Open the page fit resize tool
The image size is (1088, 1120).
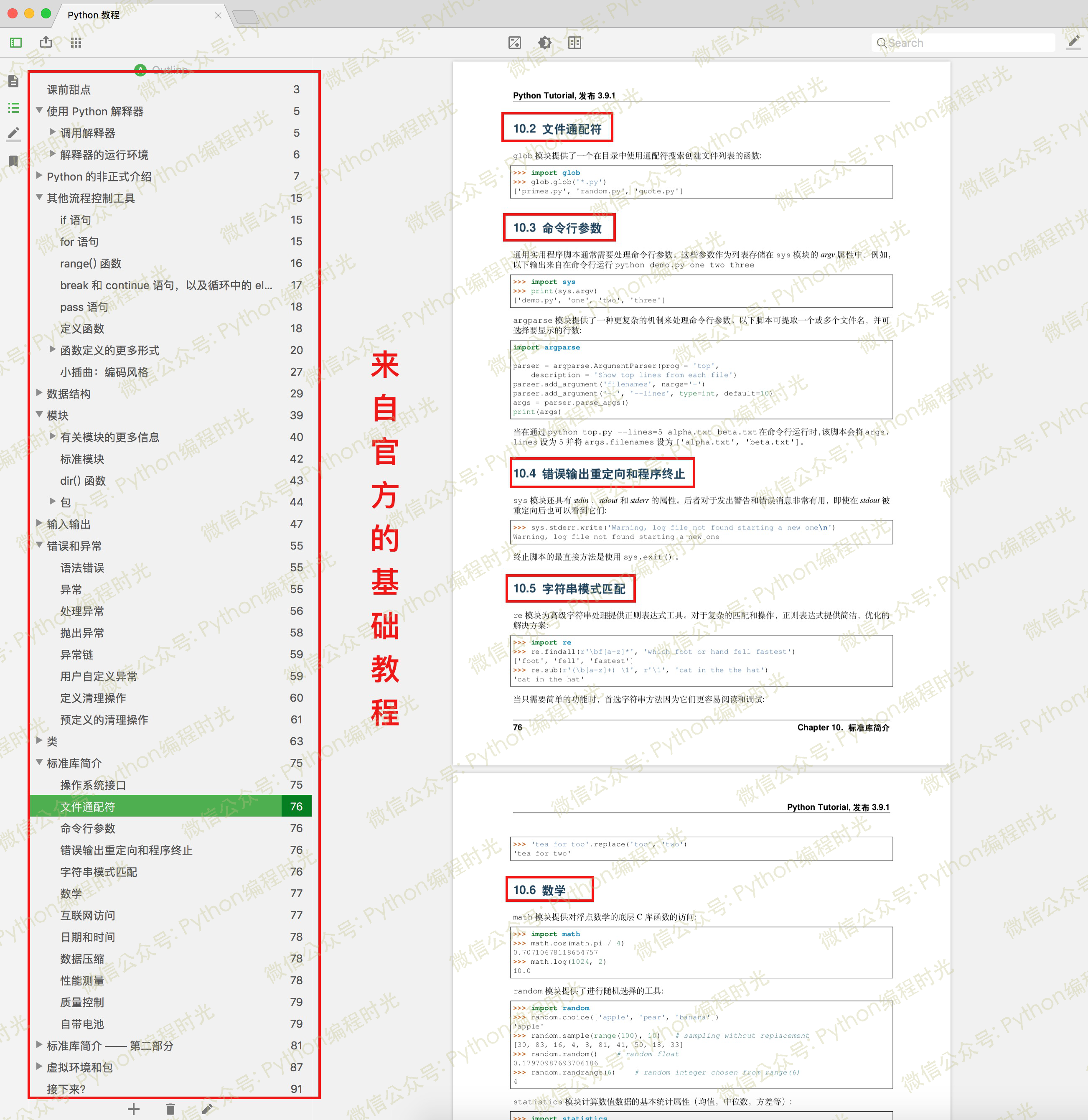(514, 43)
